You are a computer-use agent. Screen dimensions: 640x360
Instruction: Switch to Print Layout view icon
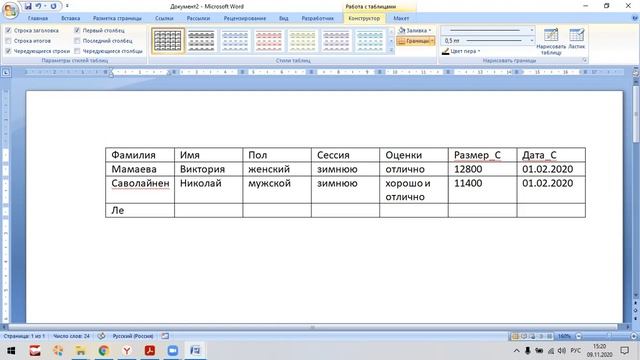pyautogui.click(x=515, y=336)
